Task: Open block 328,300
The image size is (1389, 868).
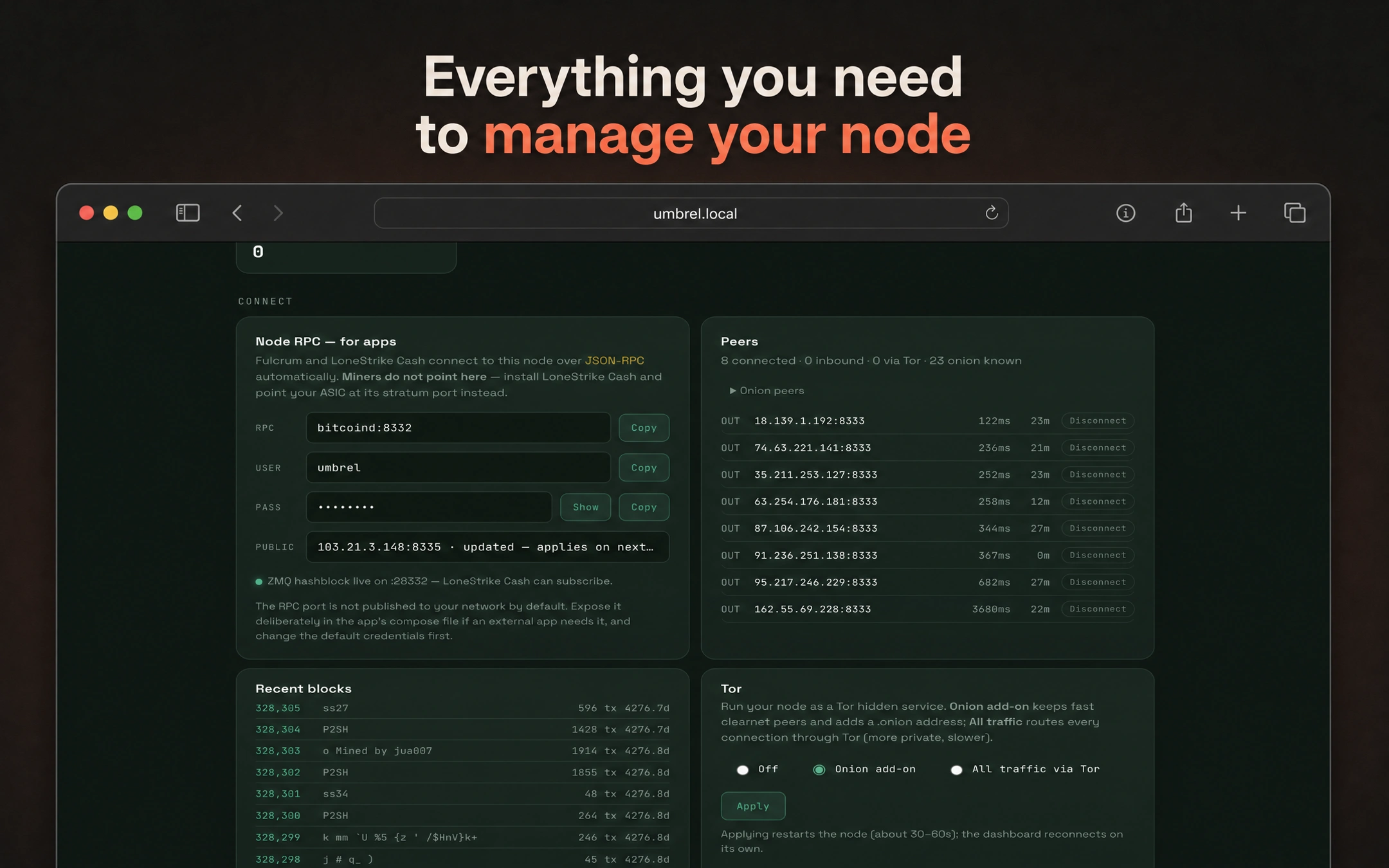Action: click(462, 815)
